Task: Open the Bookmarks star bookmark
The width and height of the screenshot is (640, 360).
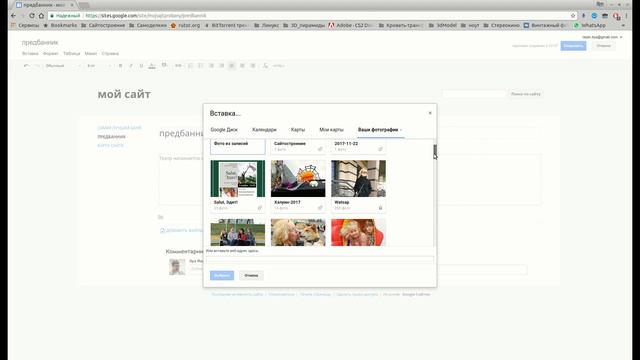Action: pos(60,25)
